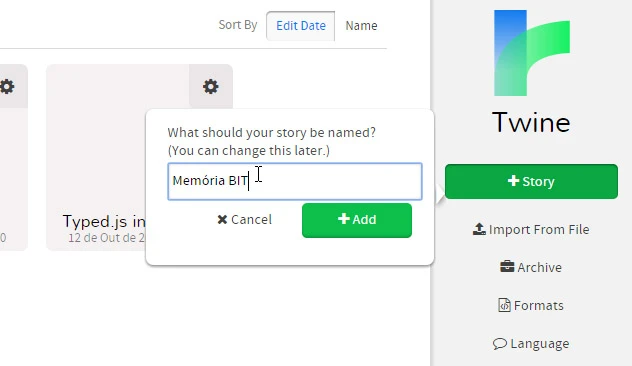Click the X icon on Cancel

222,219
